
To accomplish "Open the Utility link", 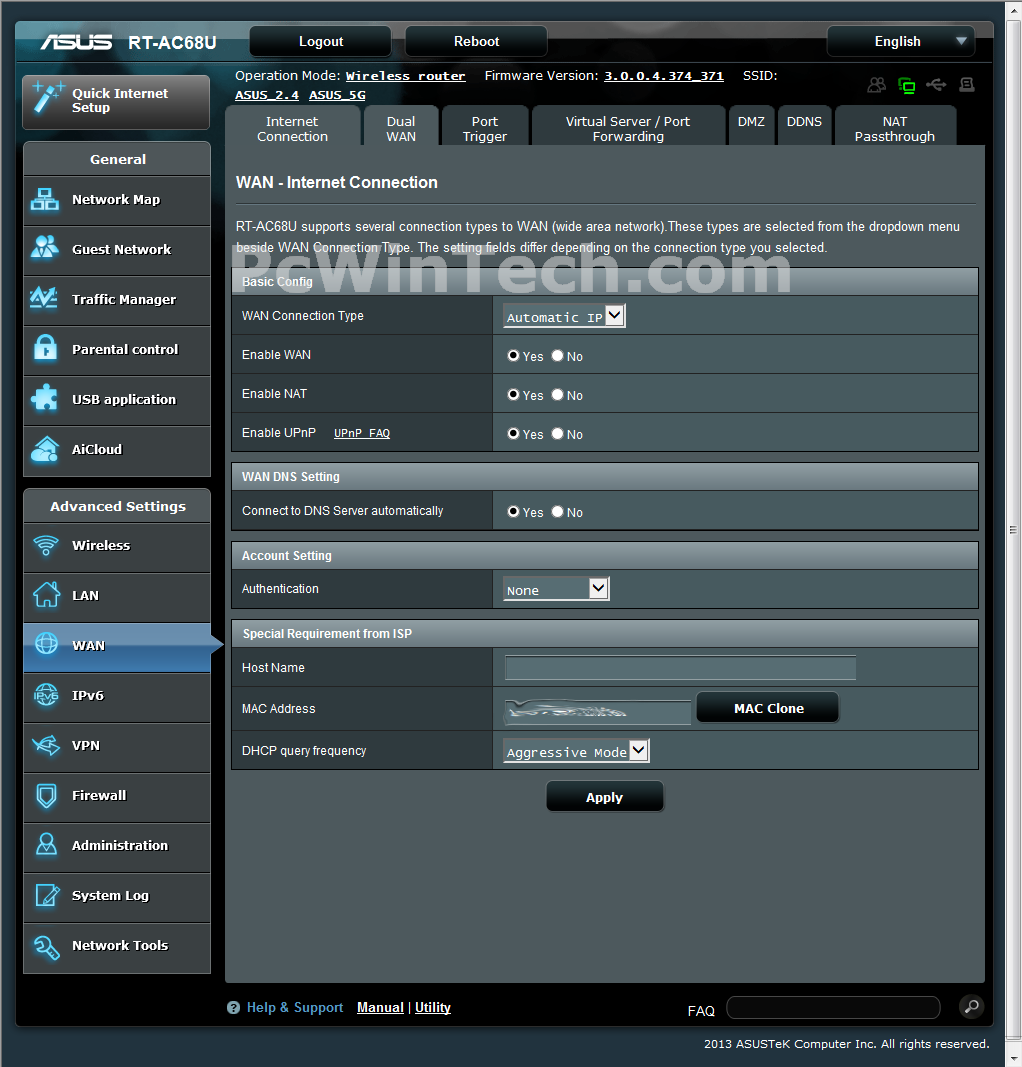I will coord(433,1007).
